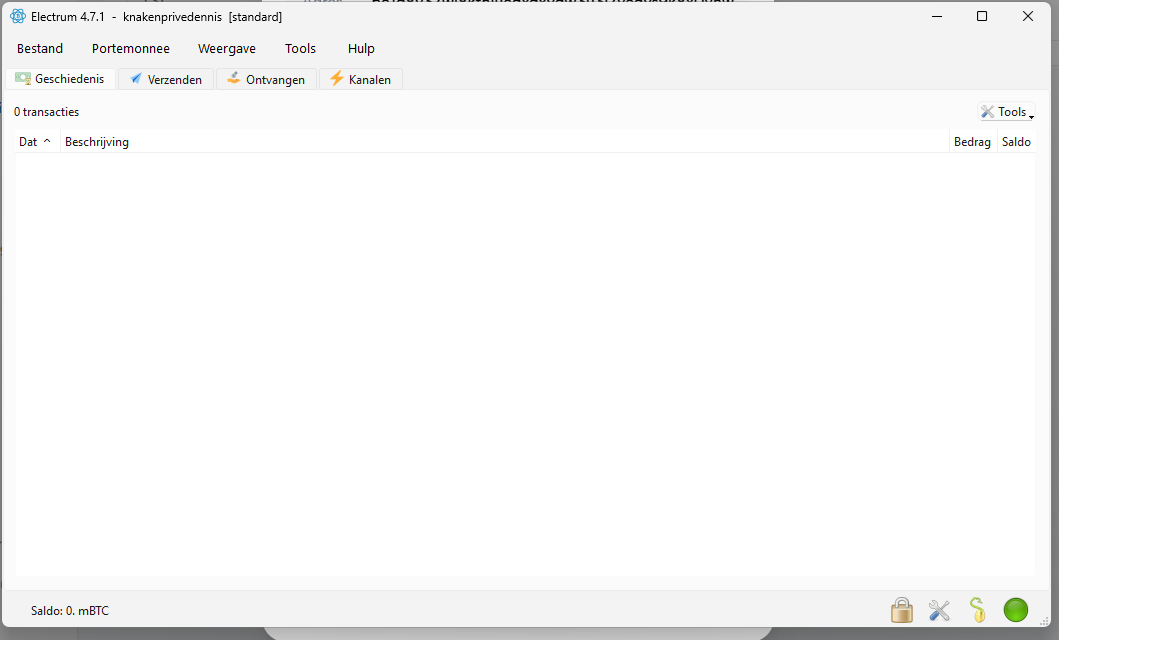Select the Geschiedenis tab
1152x648 pixels.
click(60, 79)
